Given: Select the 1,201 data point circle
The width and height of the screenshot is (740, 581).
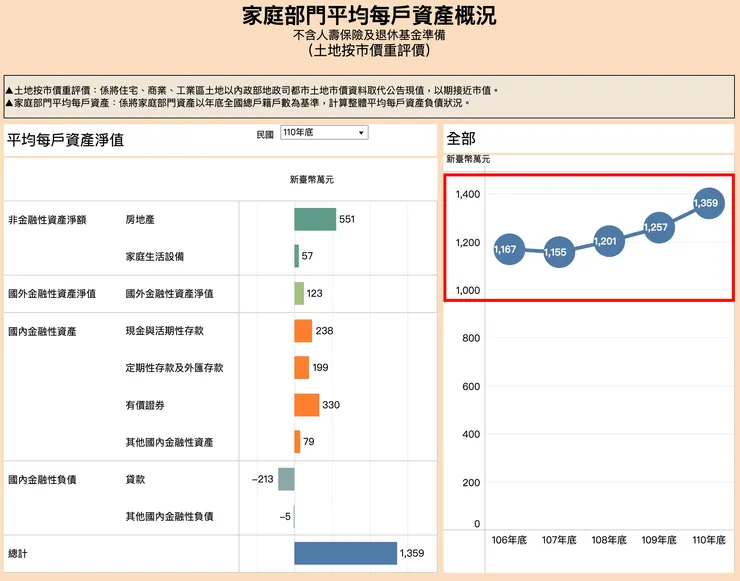Looking at the screenshot, I should 609,241.
